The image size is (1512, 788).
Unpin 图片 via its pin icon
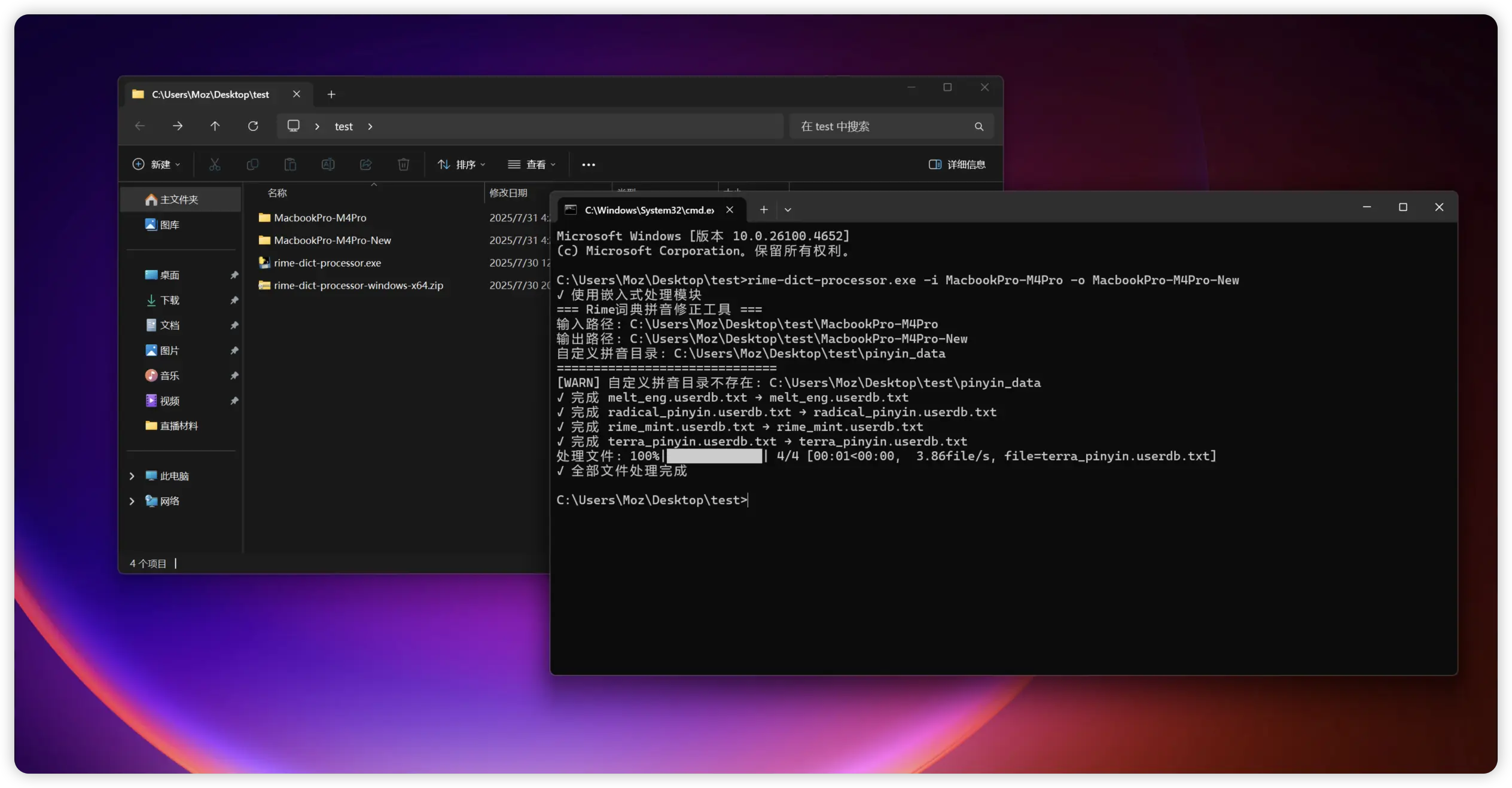tap(234, 350)
